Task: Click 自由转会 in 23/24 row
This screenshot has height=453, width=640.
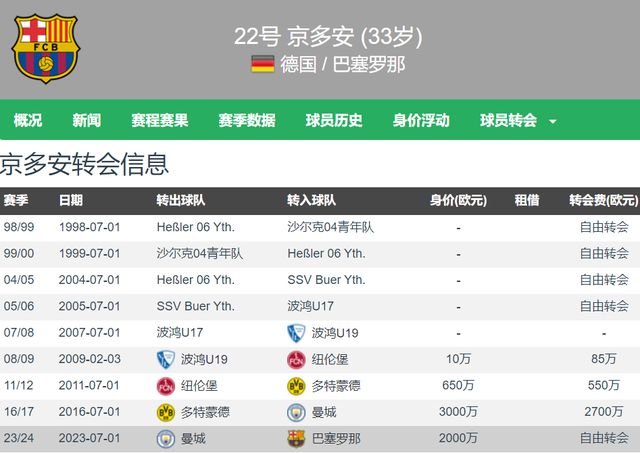Action: click(604, 438)
